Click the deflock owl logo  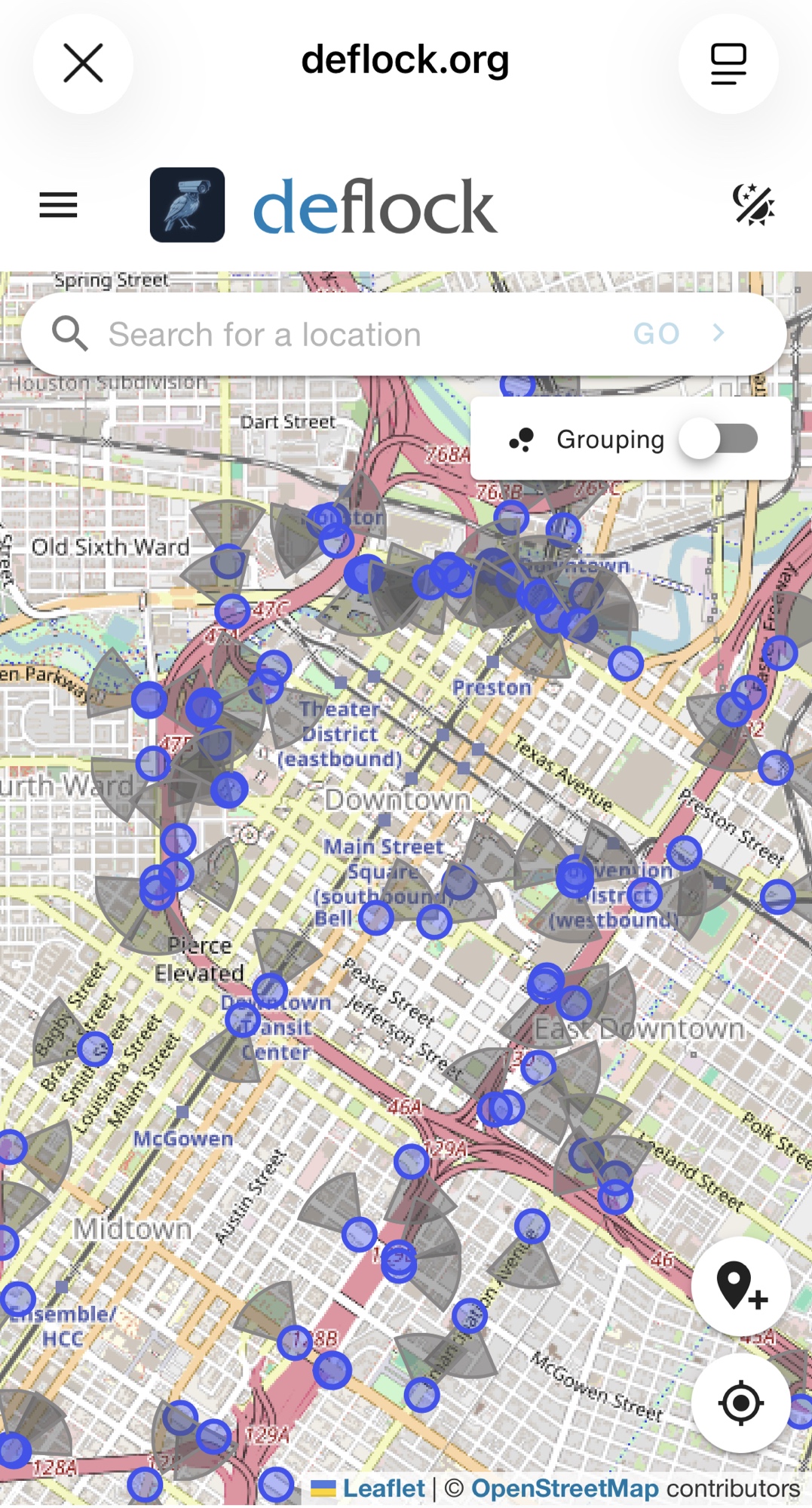(x=187, y=205)
